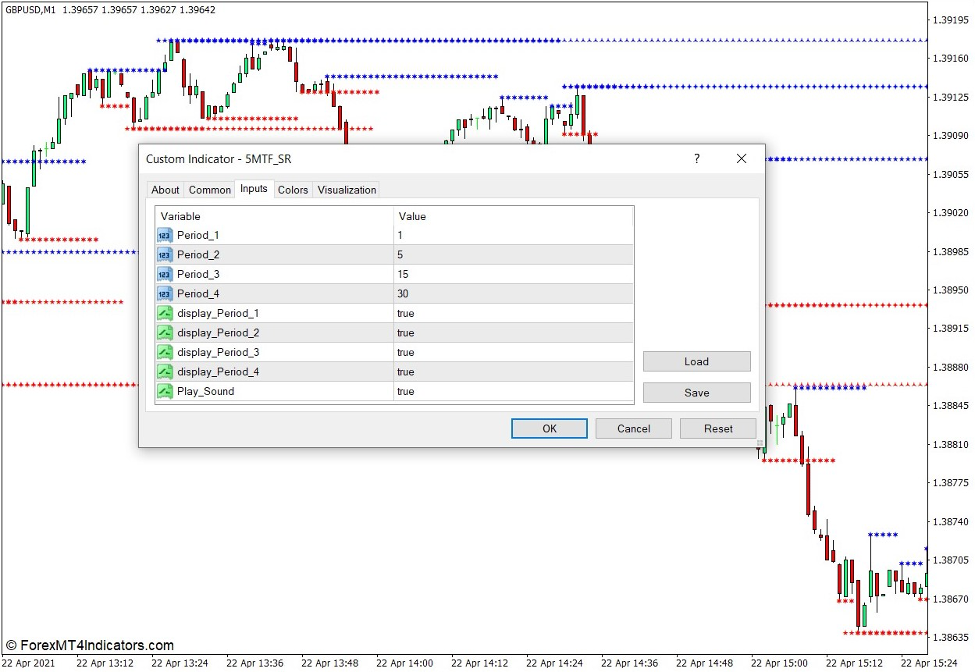Click the icon beside Play_Sound
Viewport: 977px width, 672px height.
pos(164,391)
